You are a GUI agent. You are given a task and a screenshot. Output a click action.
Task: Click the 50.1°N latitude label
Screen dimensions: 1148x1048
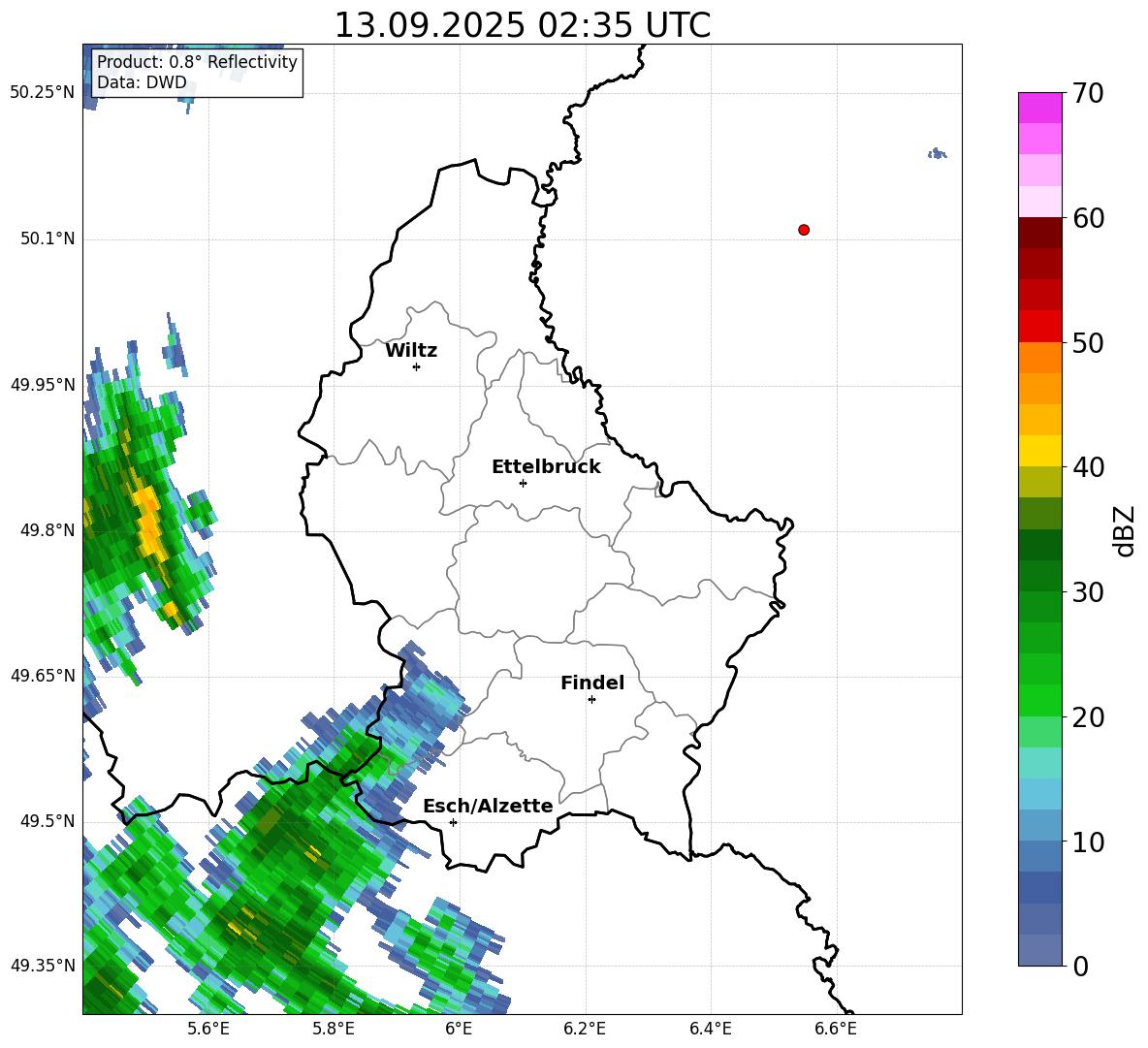[47, 238]
